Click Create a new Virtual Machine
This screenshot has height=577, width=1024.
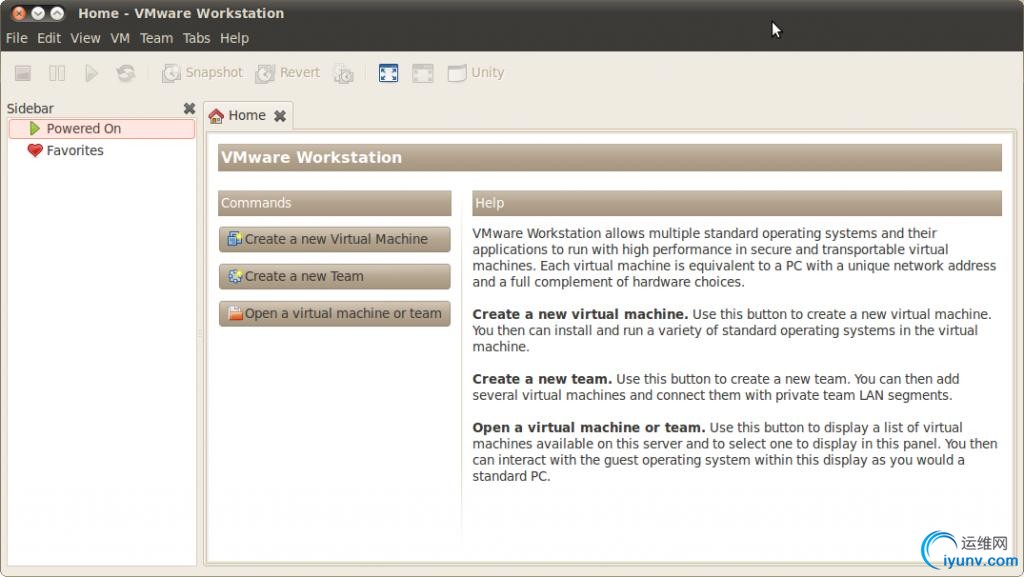[334, 239]
